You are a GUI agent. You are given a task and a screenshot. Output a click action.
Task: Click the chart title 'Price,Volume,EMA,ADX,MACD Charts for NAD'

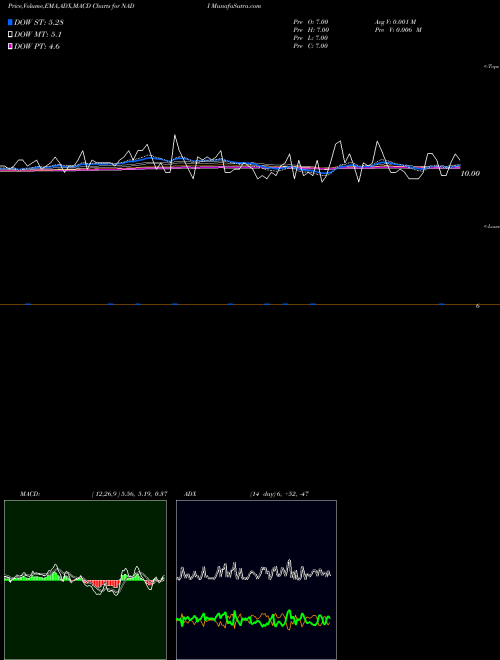click(71, 6)
